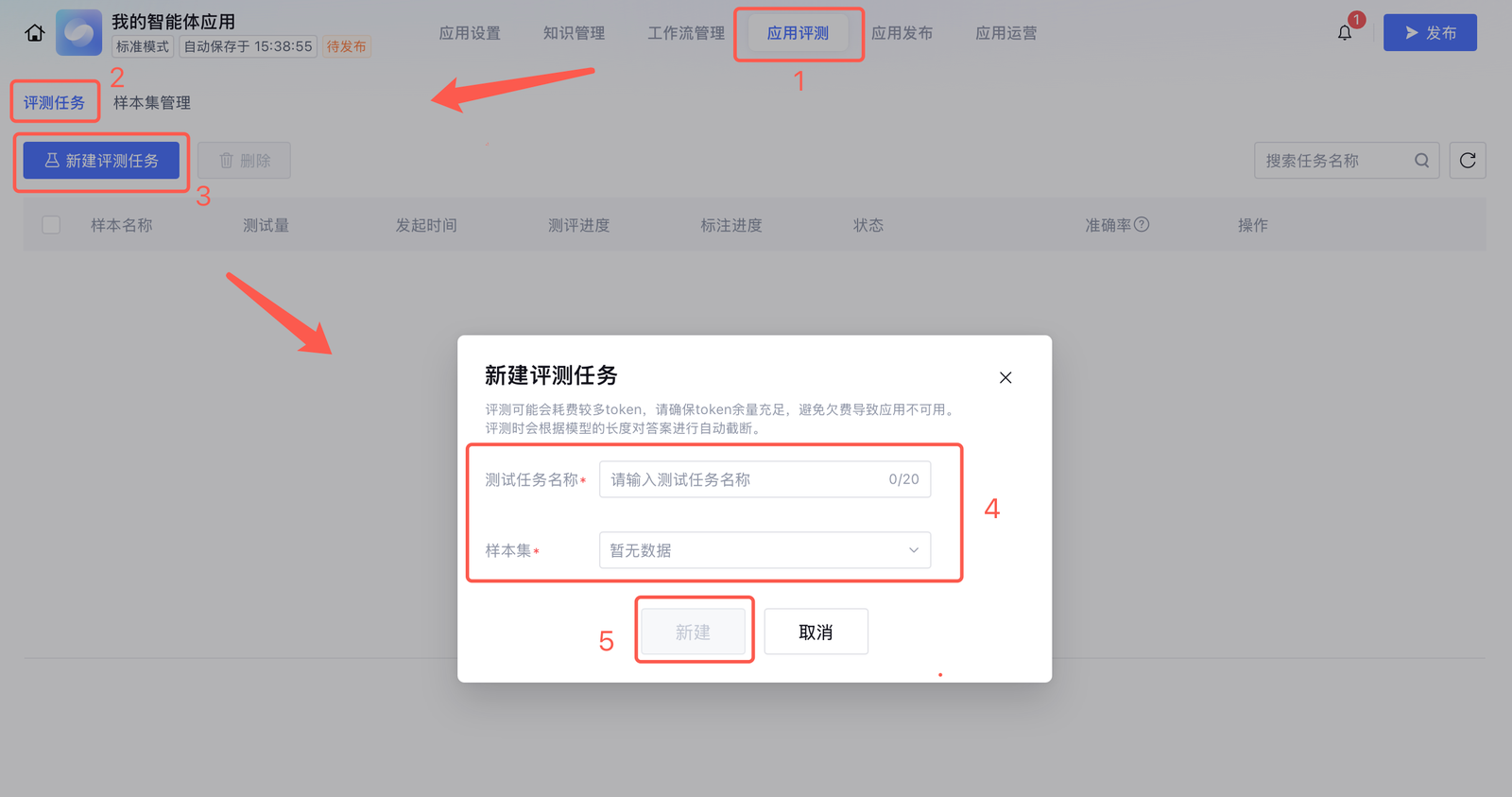Click the refresh icon button
1512x797 pixels.
(x=1468, y=161)
